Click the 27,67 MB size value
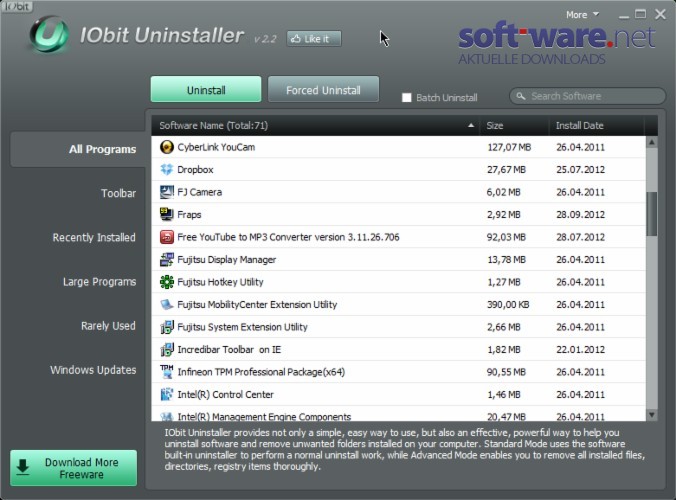This screenshot has width=676, height=500. (506, 169)
